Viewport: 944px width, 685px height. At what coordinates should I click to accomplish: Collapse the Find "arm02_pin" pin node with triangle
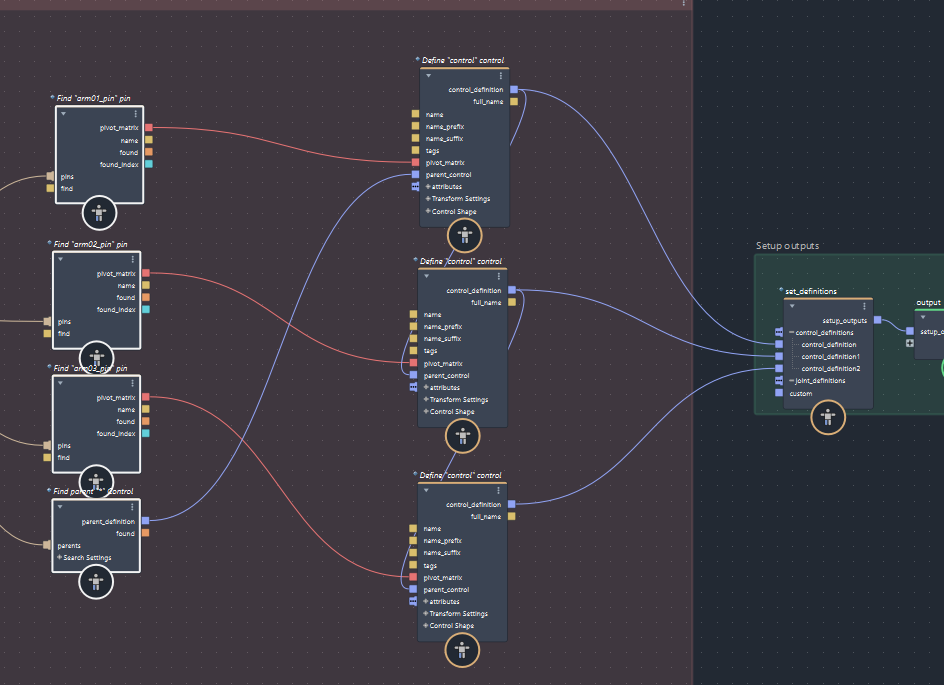tap(60, 259)
